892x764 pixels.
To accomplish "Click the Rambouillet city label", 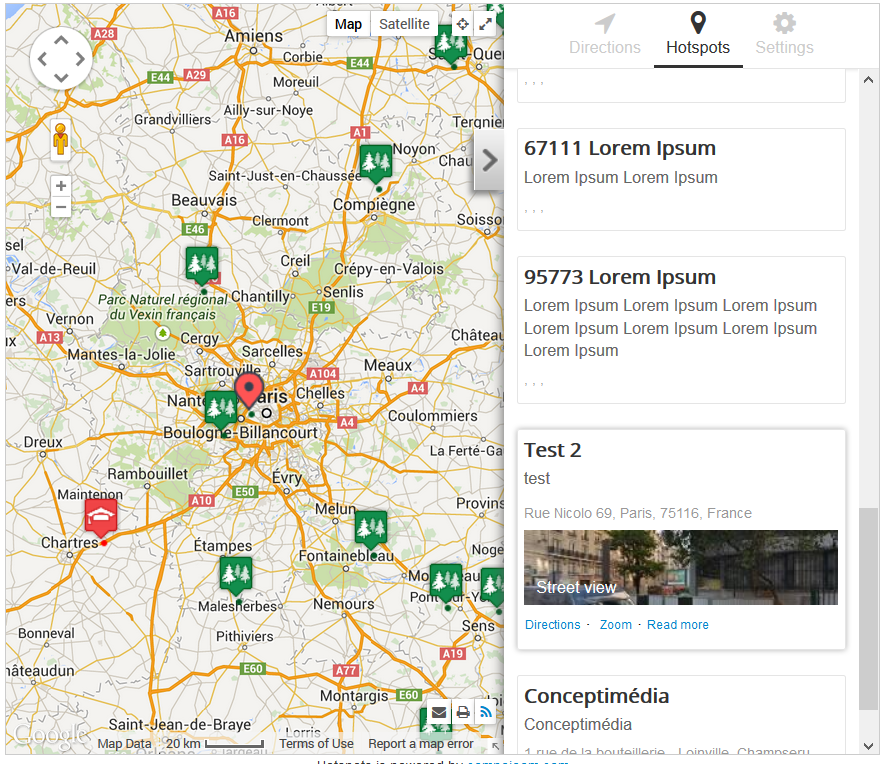I will click(147, 474).
